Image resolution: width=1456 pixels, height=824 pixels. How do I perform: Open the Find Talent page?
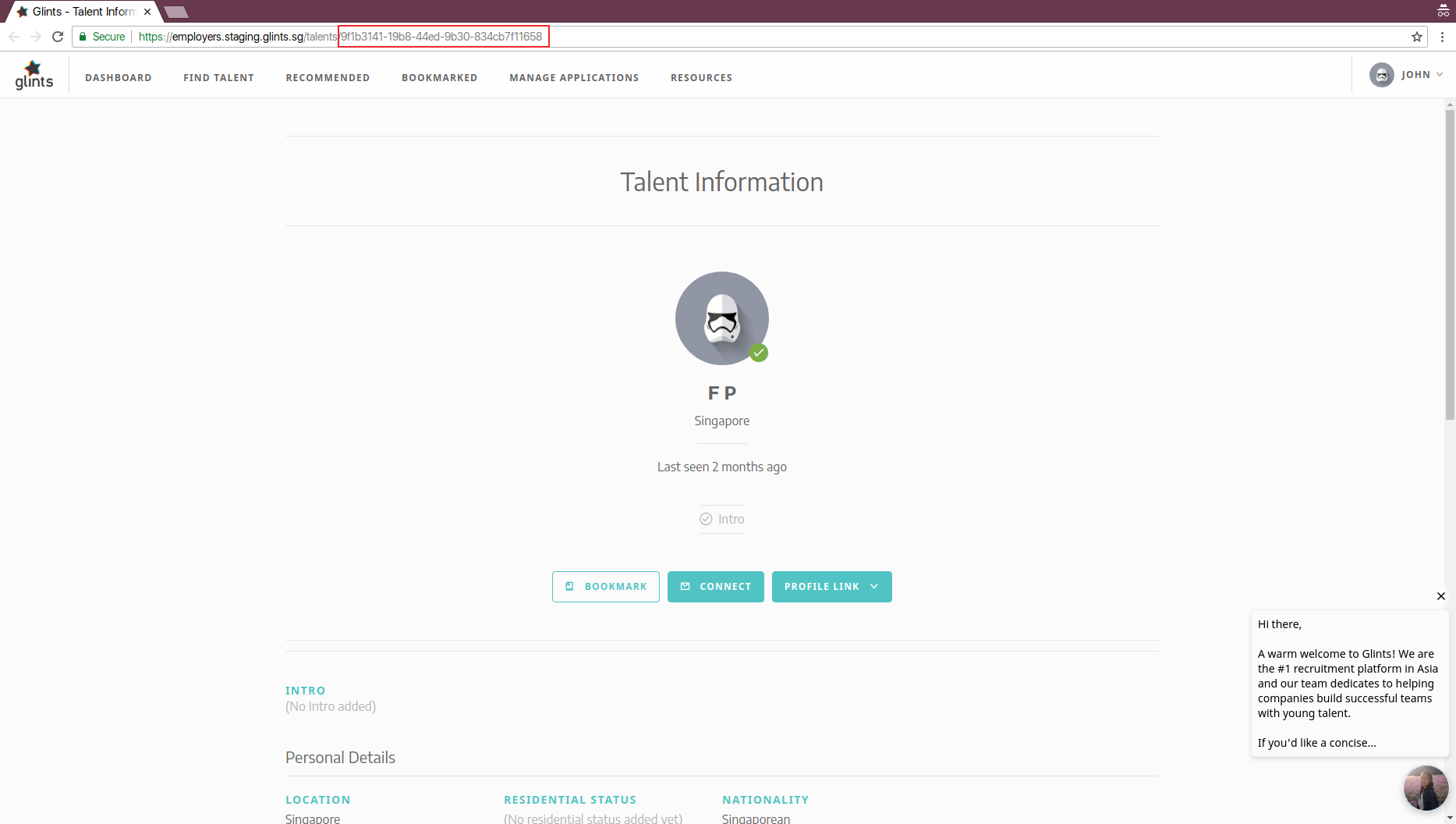pos(218,77)
